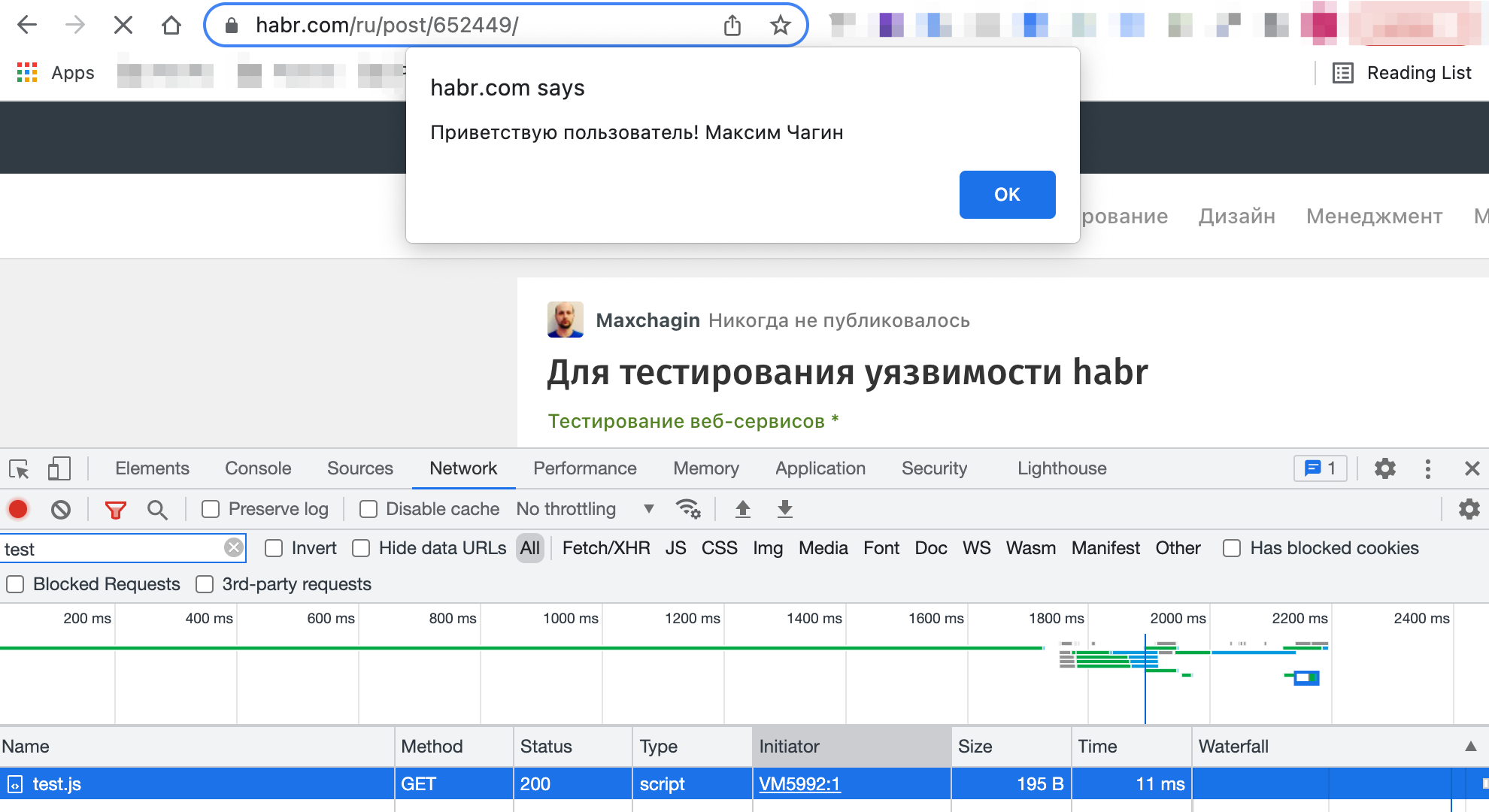Check the Invert filter checkbox
The height and width of the screenshot is (812, 1489).
point(274,548)
